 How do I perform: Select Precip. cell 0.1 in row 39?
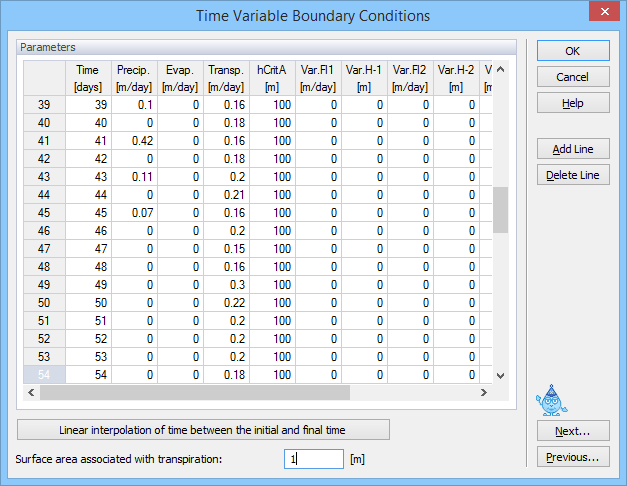134,104
